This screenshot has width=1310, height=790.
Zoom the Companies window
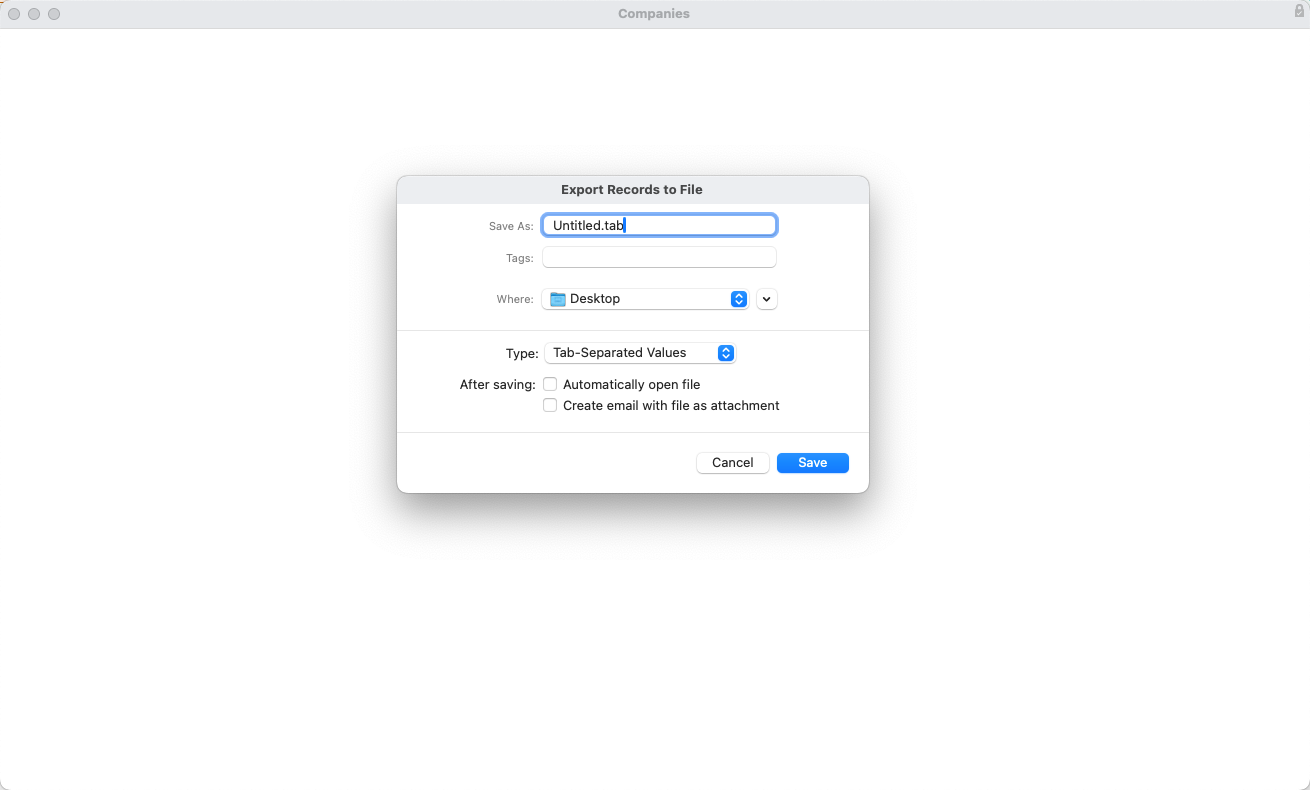(54, 14)
